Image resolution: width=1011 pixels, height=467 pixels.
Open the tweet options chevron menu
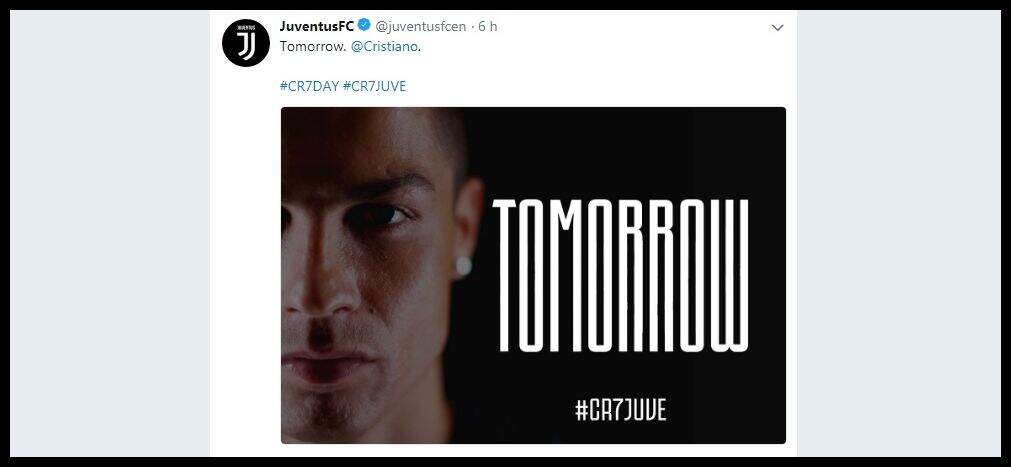[x=778, y=28]
